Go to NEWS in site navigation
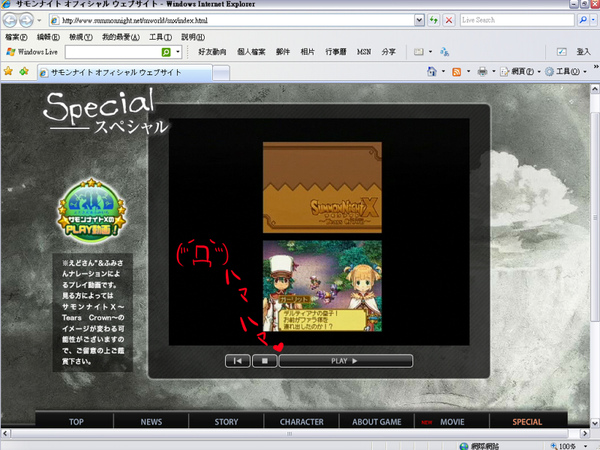This screenshot has height=450, width=600. point(151,422)
